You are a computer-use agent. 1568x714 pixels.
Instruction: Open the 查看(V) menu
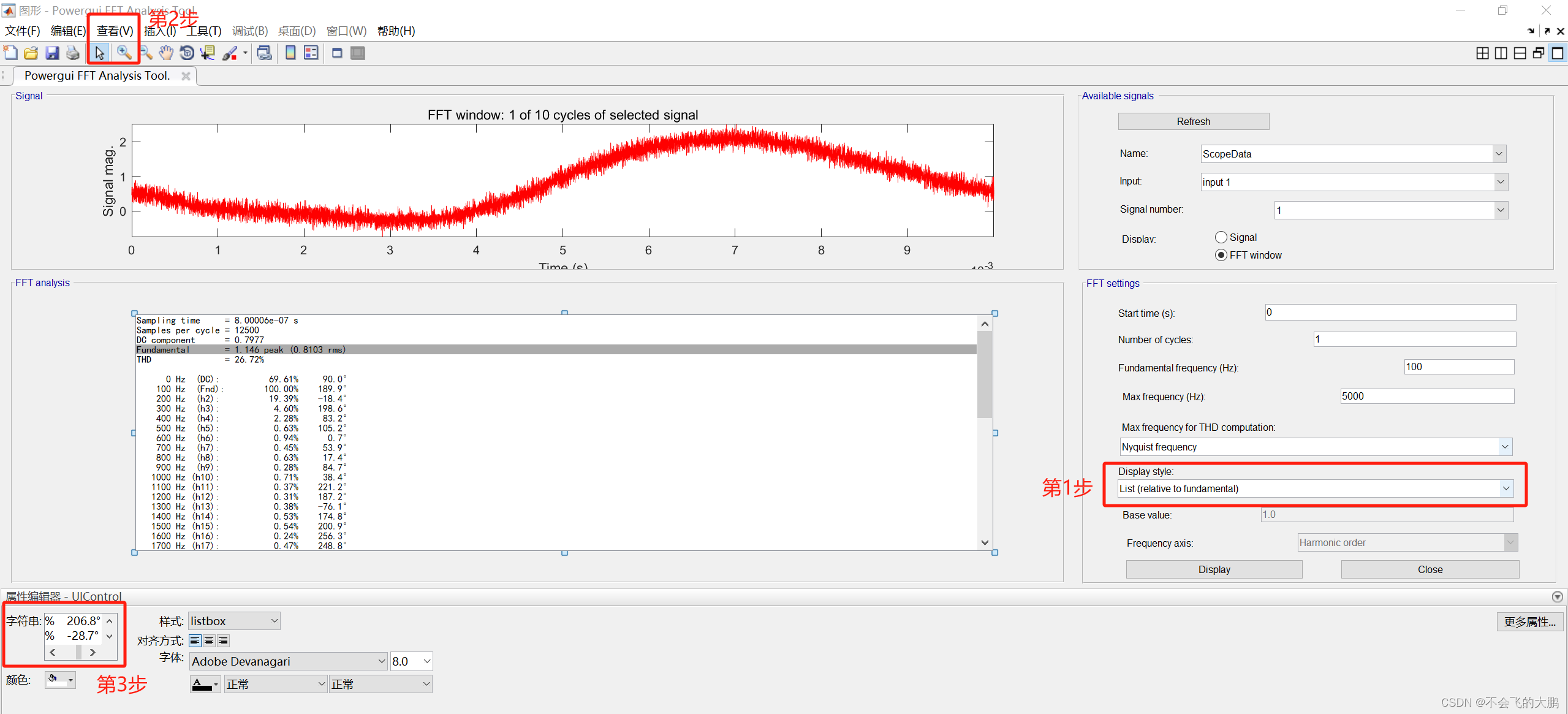[x=115, y=31]
